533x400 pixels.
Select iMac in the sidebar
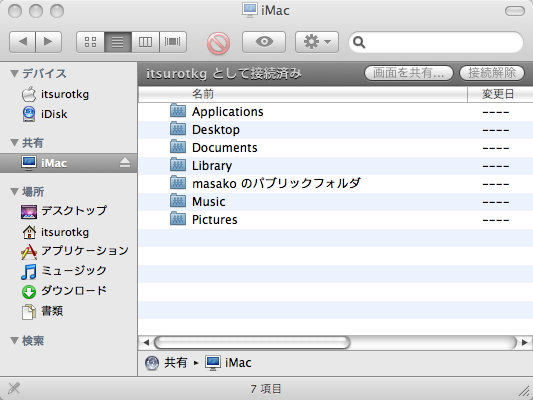point(68,163)
